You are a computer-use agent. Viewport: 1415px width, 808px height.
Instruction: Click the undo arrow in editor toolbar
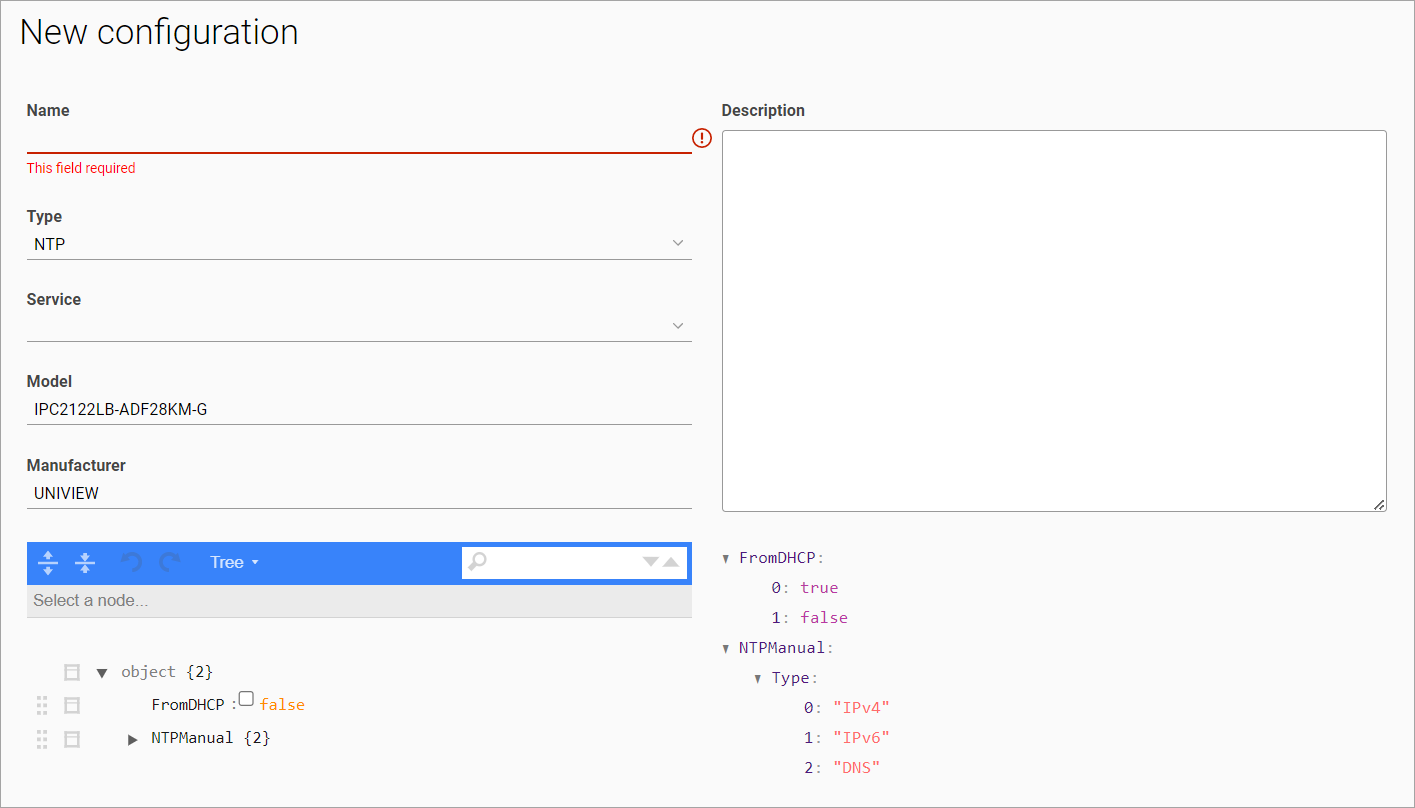tap(131, 562)
